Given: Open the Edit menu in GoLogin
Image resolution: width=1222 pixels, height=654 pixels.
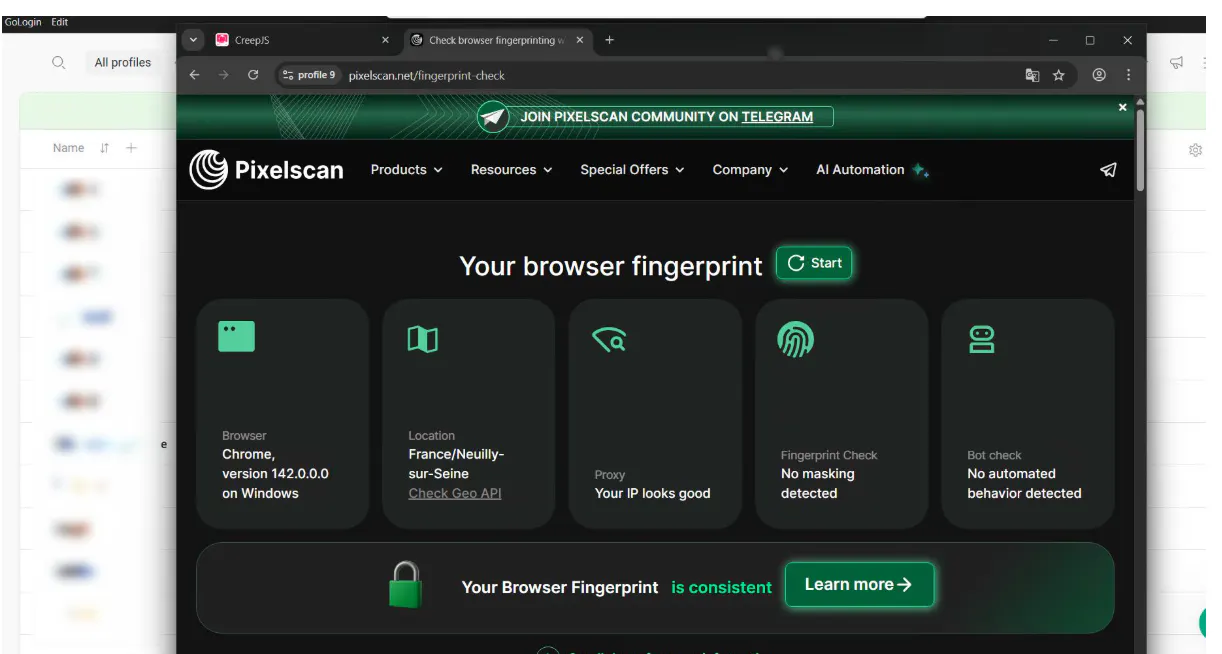Looking at the screenshot, I should click(60, 22).
